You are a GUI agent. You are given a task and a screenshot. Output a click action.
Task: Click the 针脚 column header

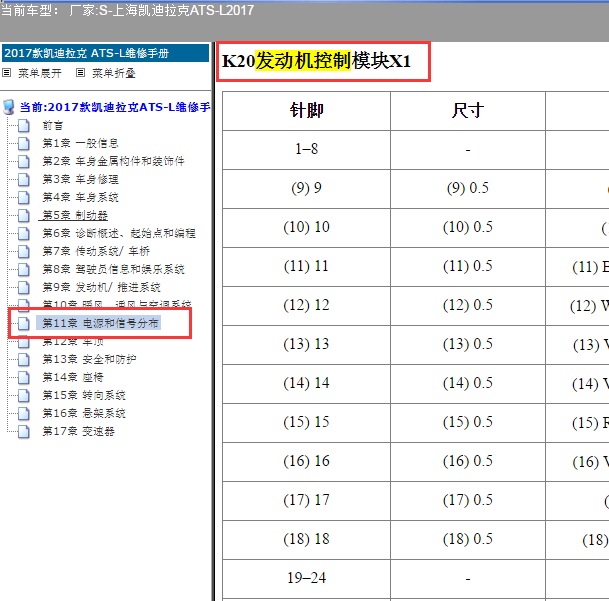(306, 111)
